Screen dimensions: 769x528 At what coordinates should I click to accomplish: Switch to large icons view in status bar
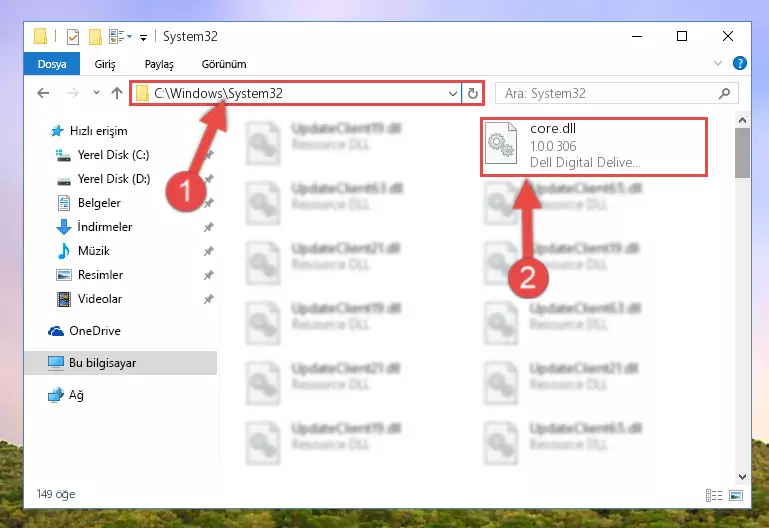pos(736,495)
